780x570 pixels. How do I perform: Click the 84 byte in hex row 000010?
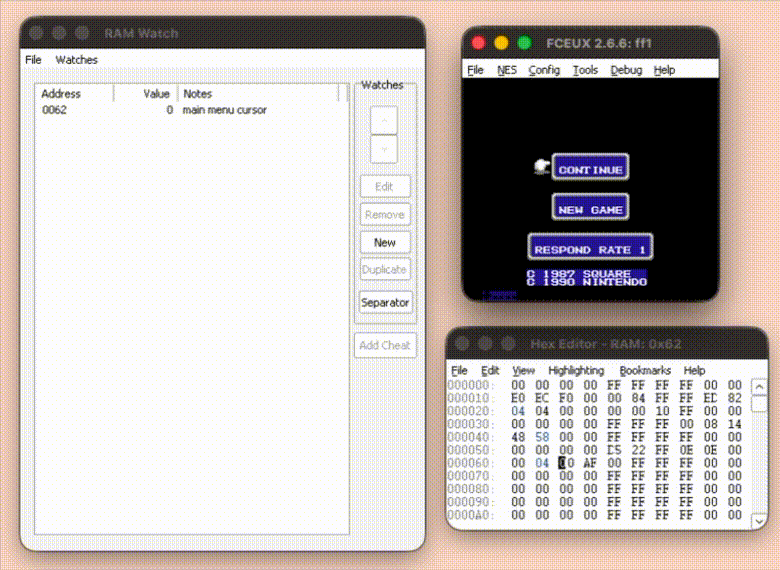pos(638,398)
